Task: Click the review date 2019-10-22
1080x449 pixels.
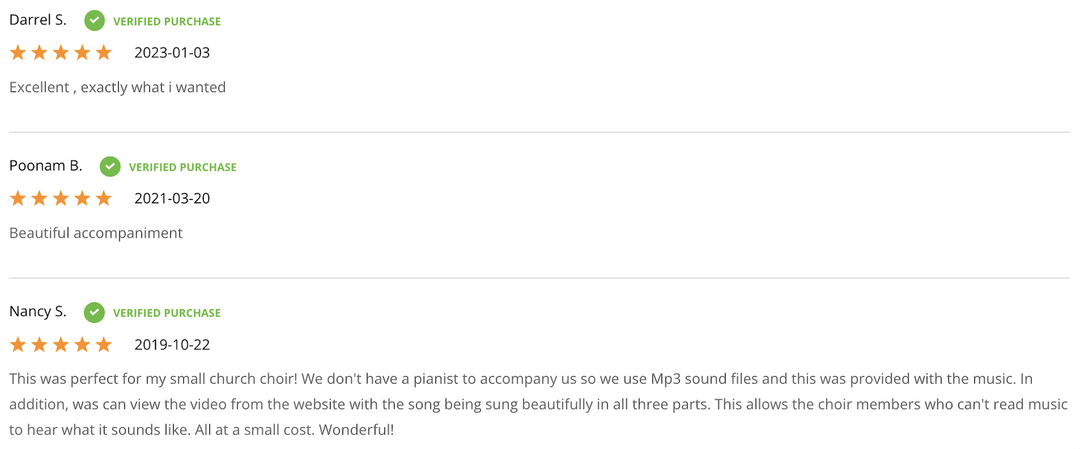Action: point(172,344)
